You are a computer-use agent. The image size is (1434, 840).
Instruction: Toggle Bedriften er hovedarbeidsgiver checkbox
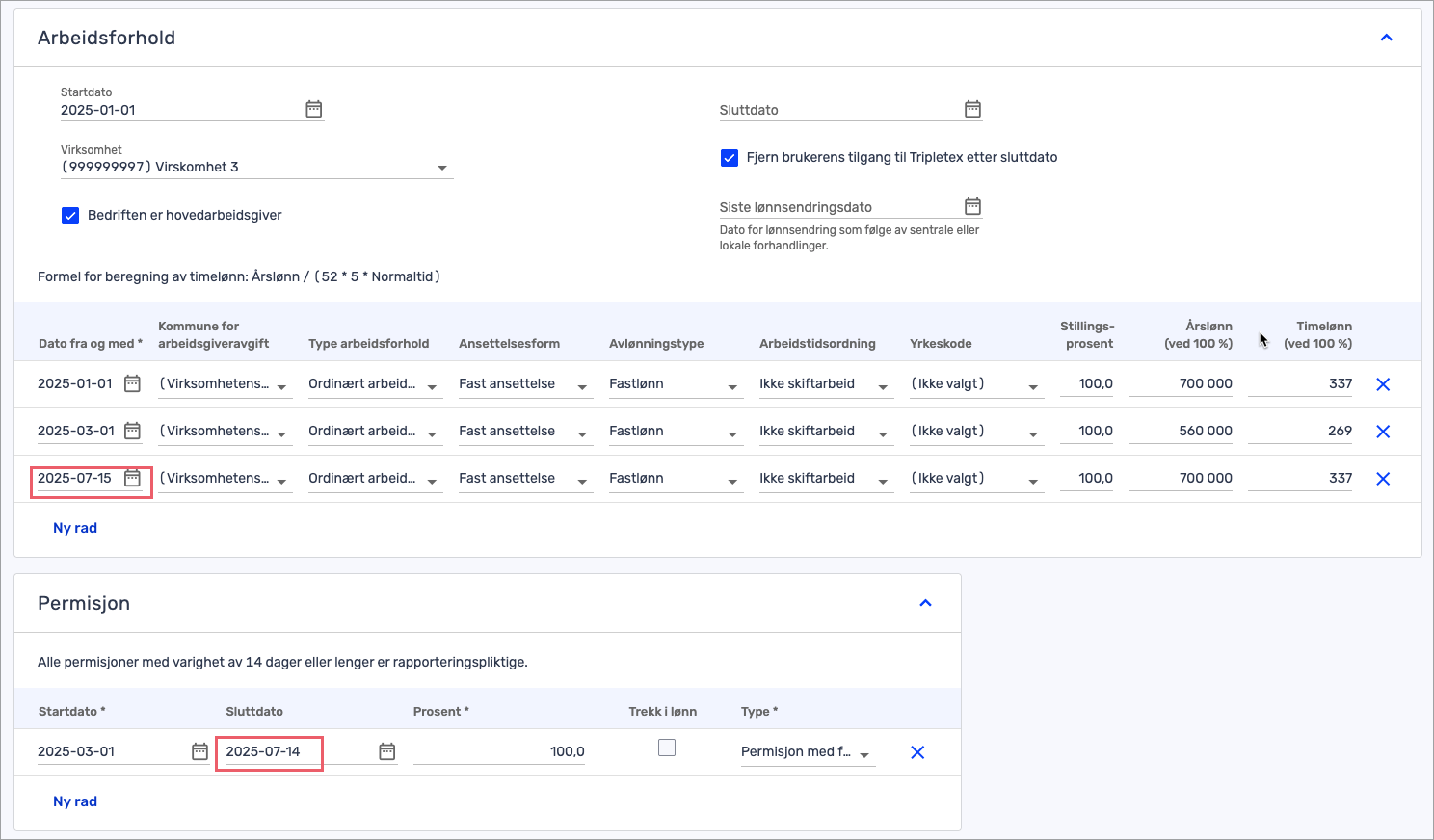[70, 216]
